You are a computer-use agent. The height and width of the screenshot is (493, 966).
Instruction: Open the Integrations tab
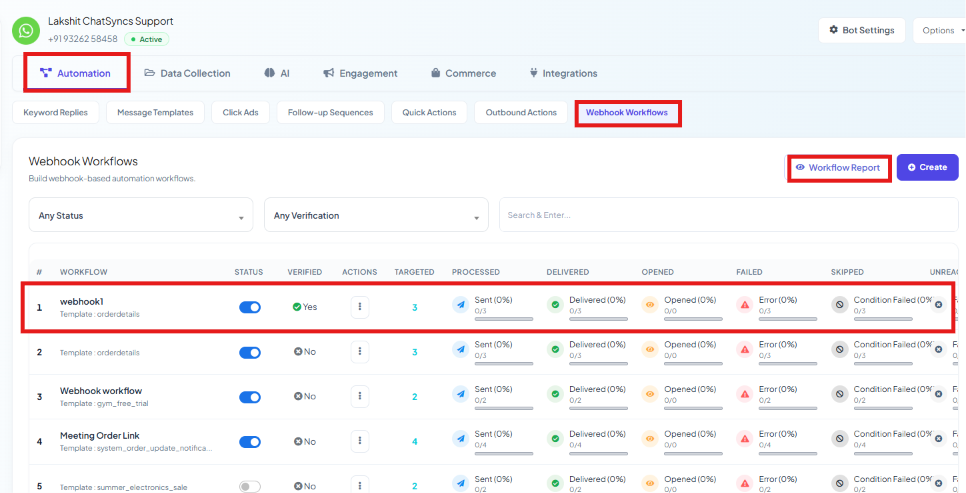563,73
